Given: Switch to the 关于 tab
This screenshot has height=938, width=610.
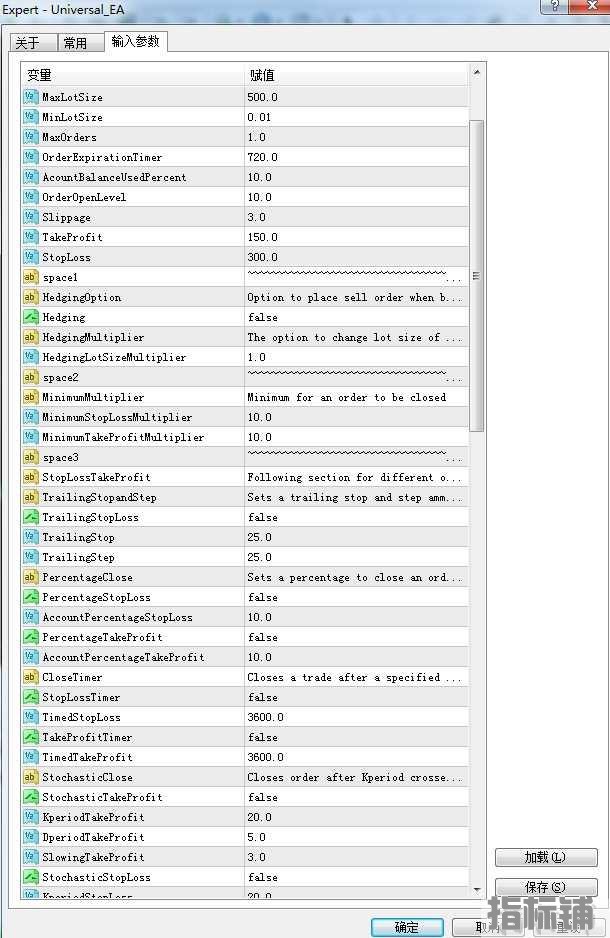Looking at the screenshot, I should coord(28,43).
